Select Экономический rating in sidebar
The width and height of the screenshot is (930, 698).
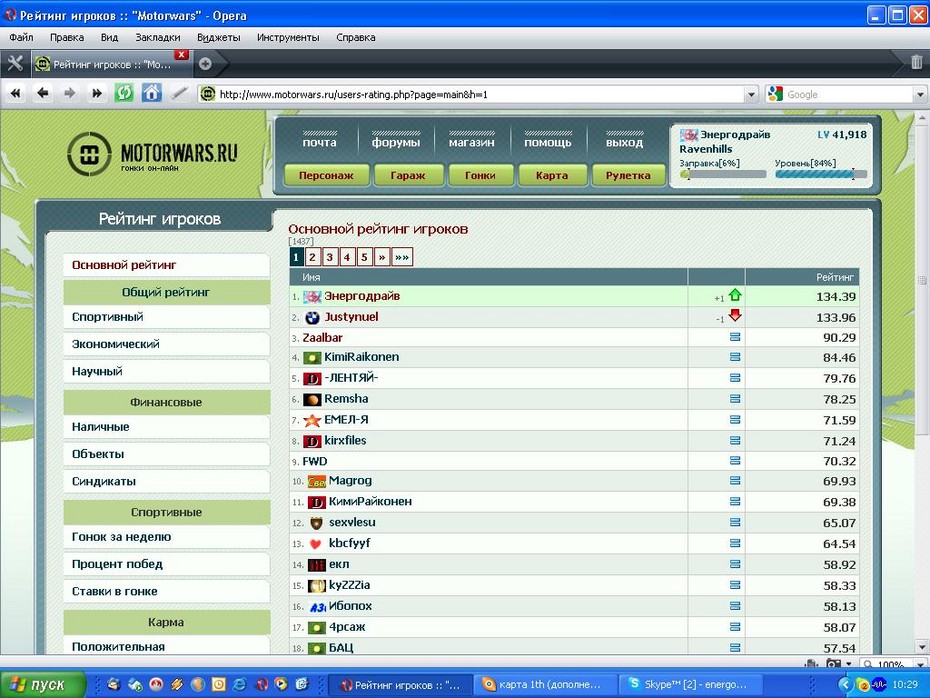click(166, 345)
